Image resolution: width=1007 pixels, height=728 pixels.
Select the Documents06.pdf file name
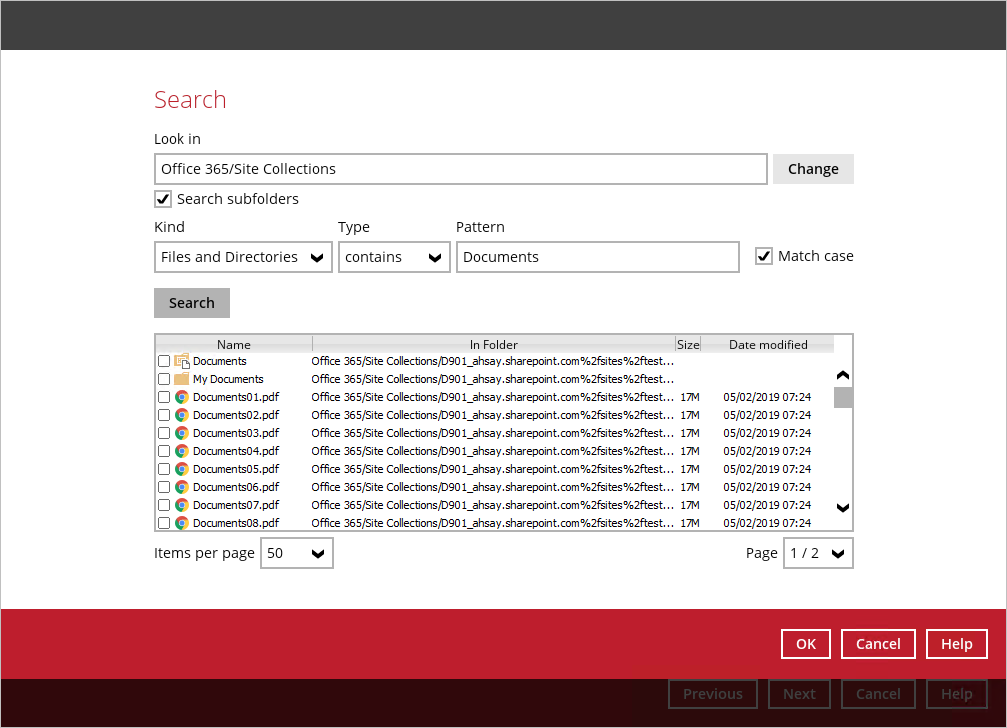236,487
